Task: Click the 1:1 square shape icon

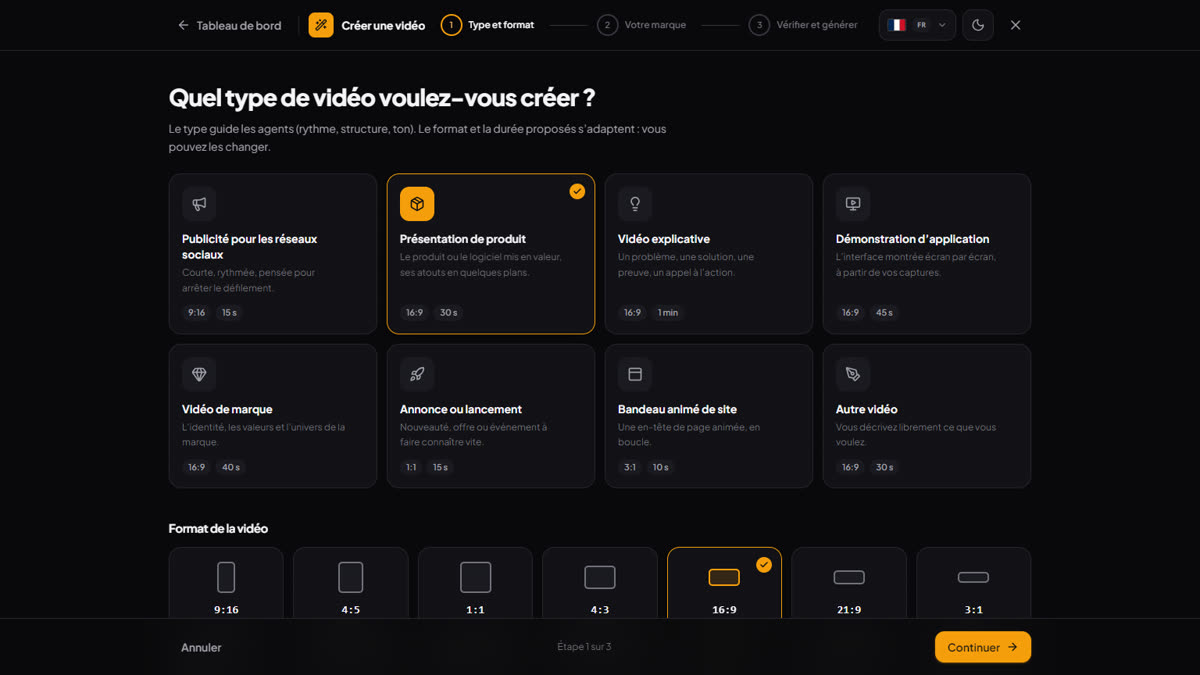Action: coord(475,577)
